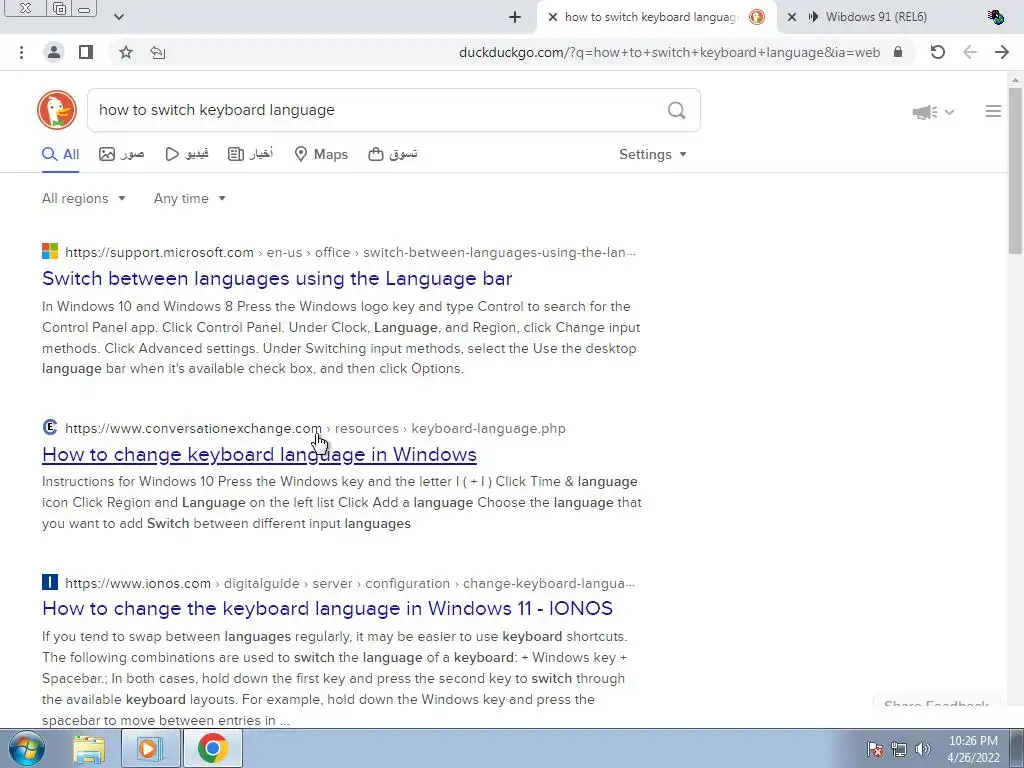Open the Chrome profile avatar
Screen dimensions: 1024x768
pos(54,52)
